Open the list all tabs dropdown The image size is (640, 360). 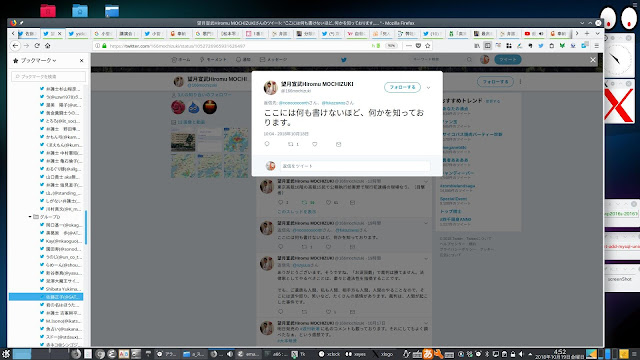[597, 33]
